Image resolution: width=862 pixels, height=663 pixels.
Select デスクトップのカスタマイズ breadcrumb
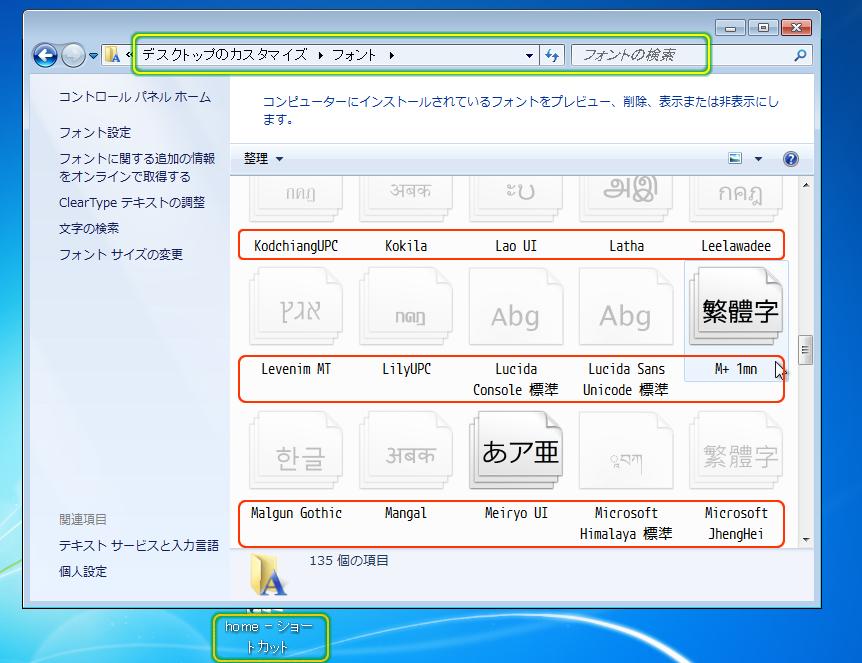click(225, 55)
